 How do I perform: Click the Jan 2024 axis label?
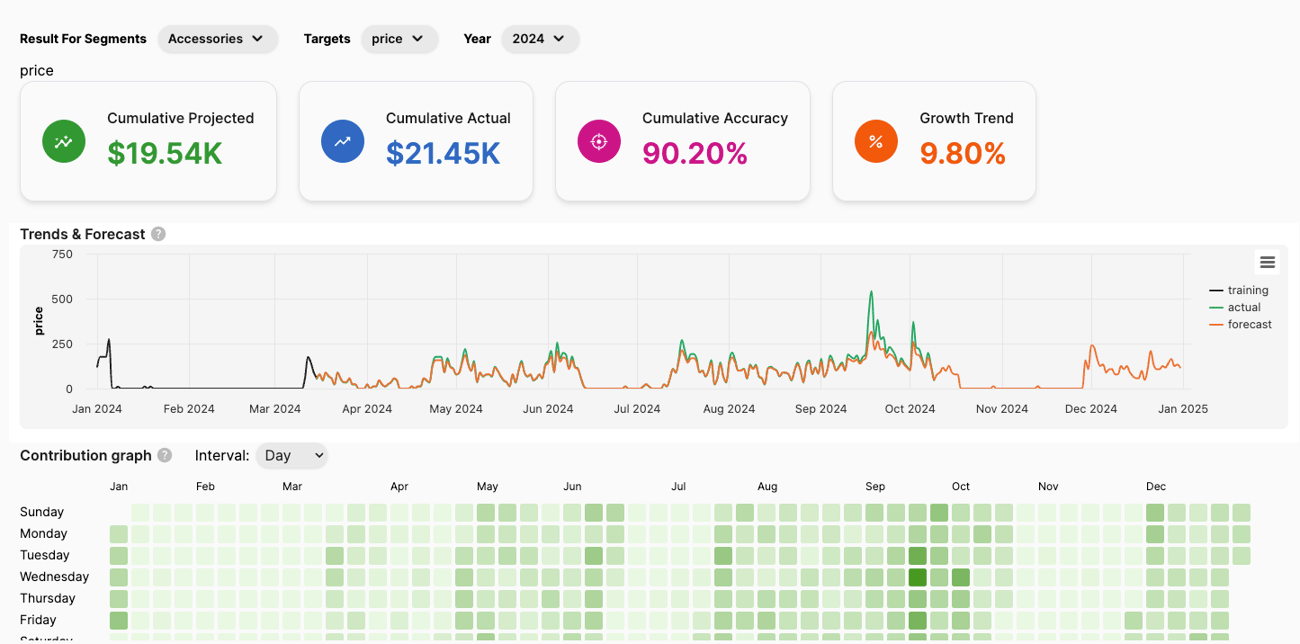click(97, 409)
